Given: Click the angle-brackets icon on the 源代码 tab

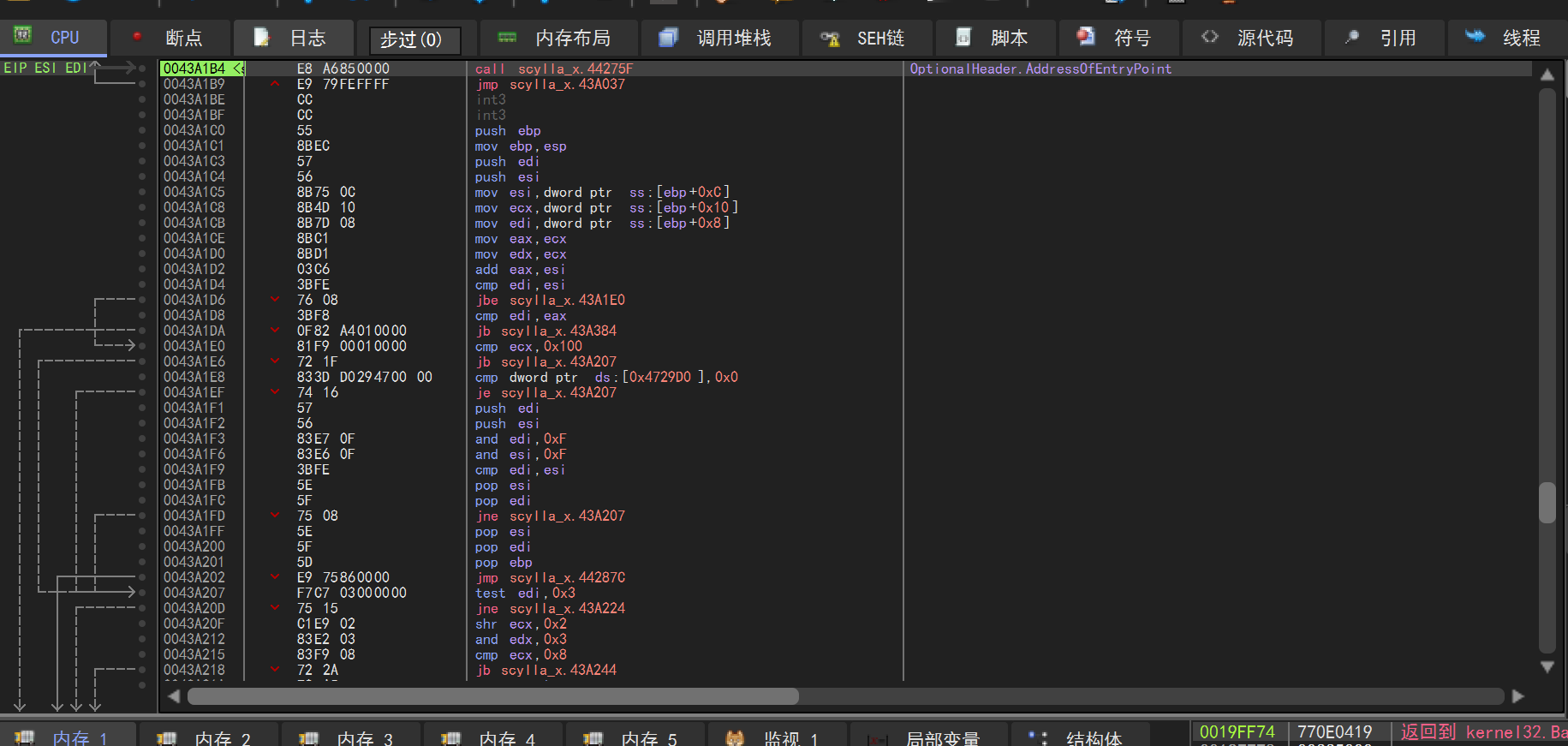Looking at the screenshot, I should 1209,37.
